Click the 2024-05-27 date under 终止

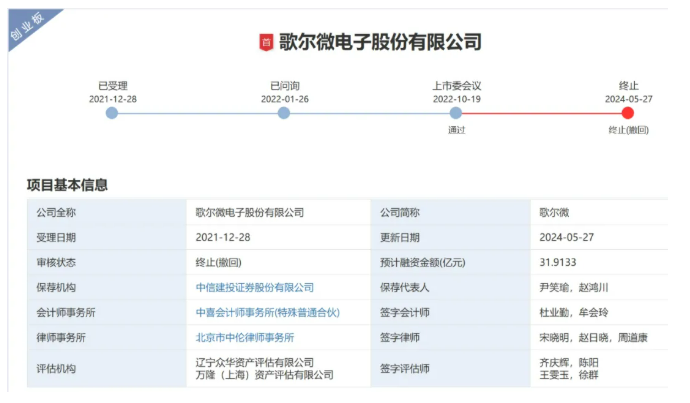tap(628, 99)
